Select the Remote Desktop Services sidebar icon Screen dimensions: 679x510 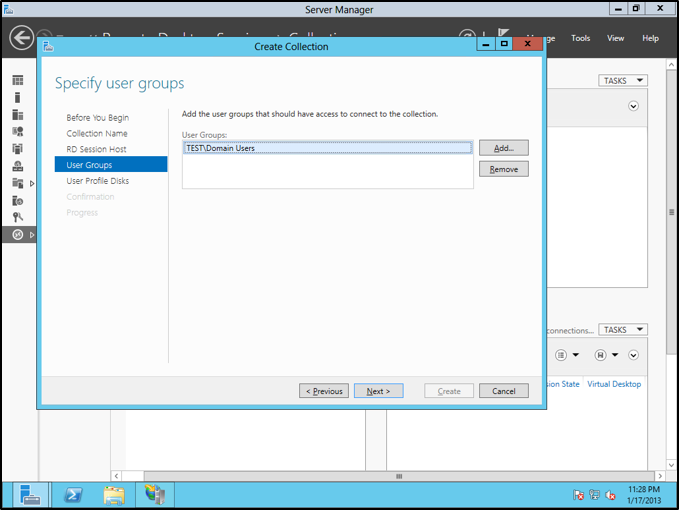coord(17,234)
